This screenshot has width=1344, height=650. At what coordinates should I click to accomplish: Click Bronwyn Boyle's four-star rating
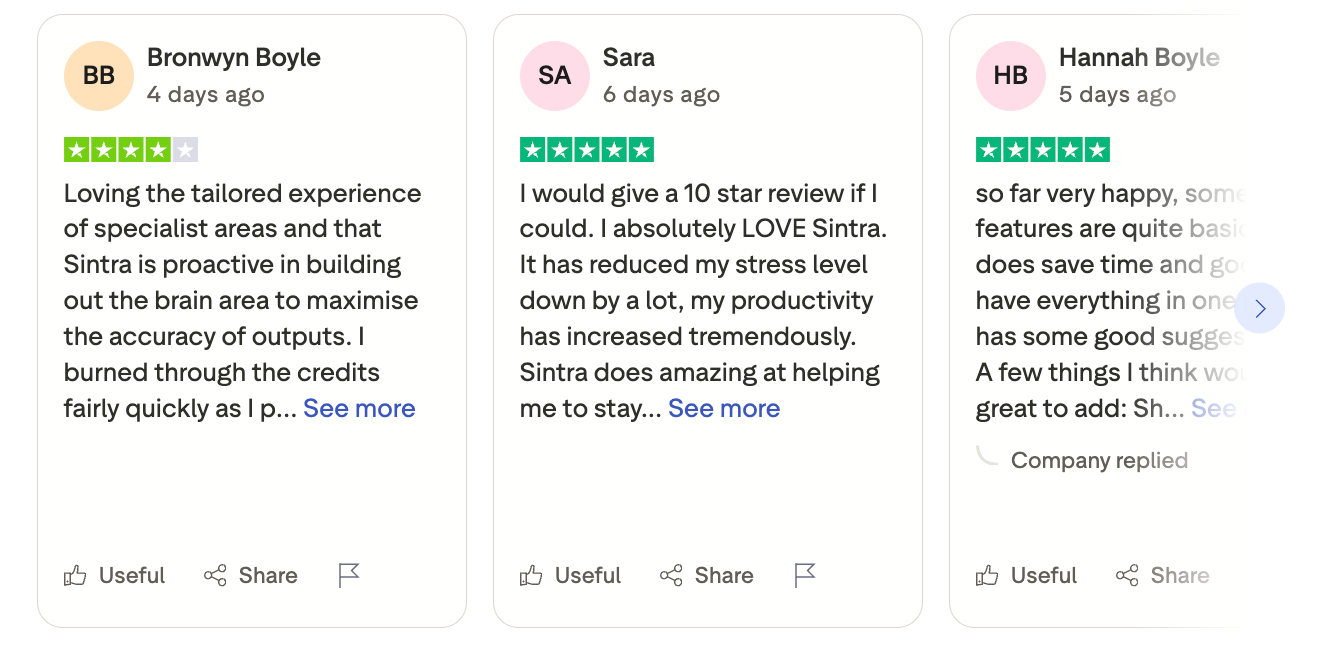coord(131,151)
